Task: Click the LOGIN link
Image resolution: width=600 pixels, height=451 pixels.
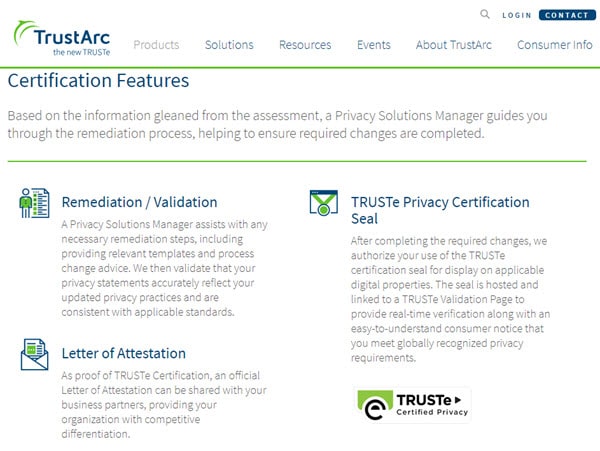Action: tap(517, 16)
